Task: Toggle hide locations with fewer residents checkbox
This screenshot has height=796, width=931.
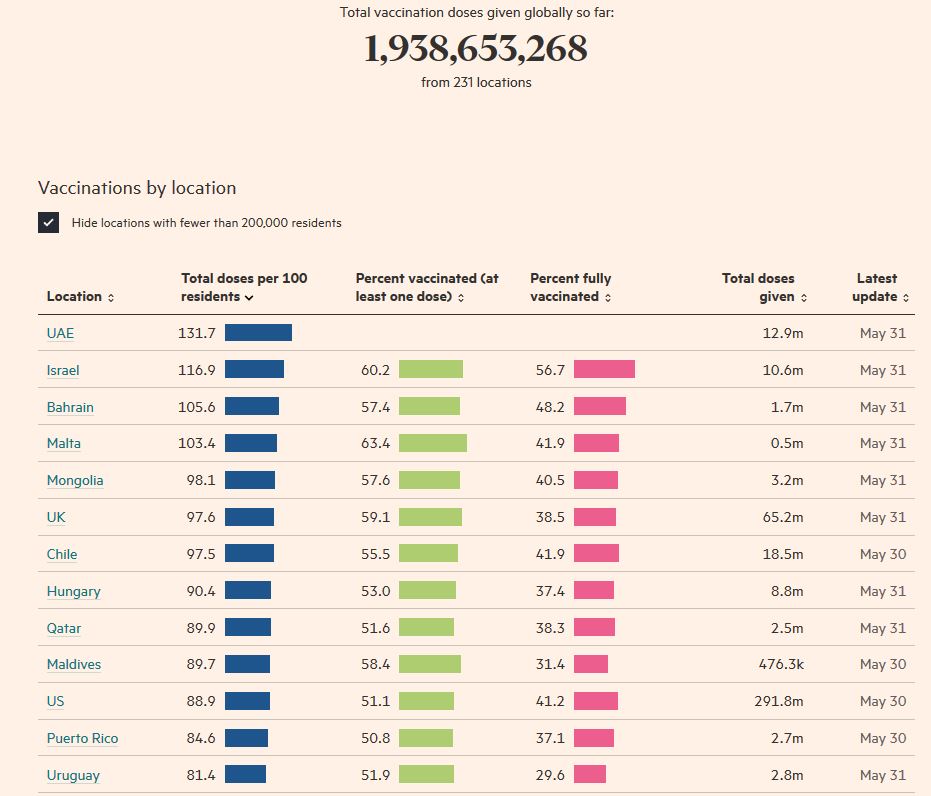Action: (49, 223)
